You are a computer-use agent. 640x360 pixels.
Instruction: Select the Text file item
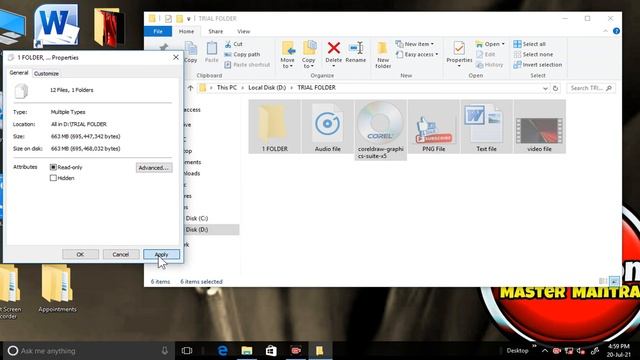[487, 127]
